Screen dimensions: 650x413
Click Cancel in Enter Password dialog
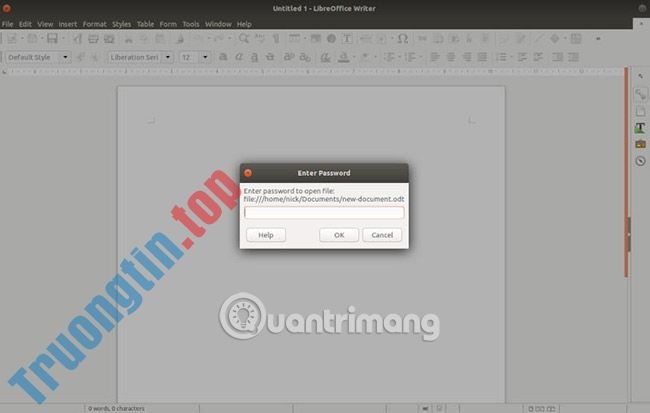pyautogui.click(x=382, y=235)
